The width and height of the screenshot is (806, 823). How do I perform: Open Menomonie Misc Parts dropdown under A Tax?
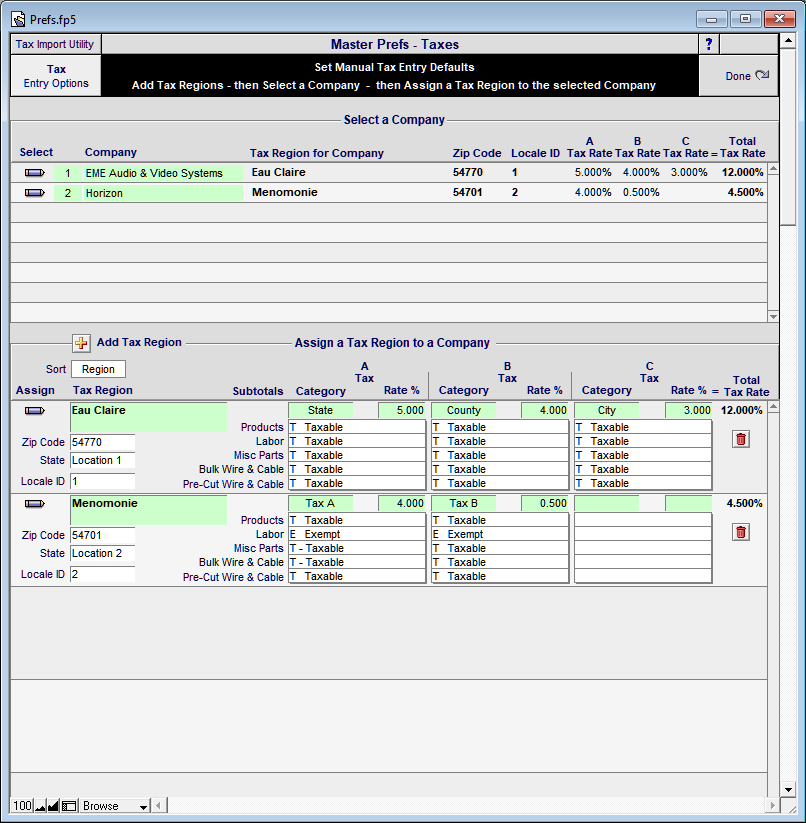(357, 548)
